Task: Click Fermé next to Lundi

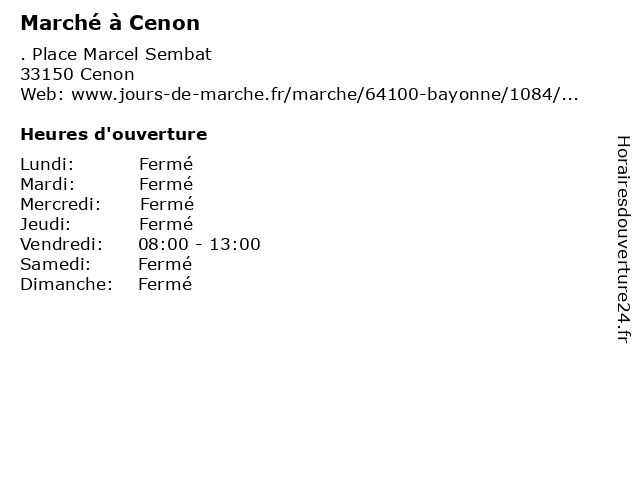Action: click(166, 164)
